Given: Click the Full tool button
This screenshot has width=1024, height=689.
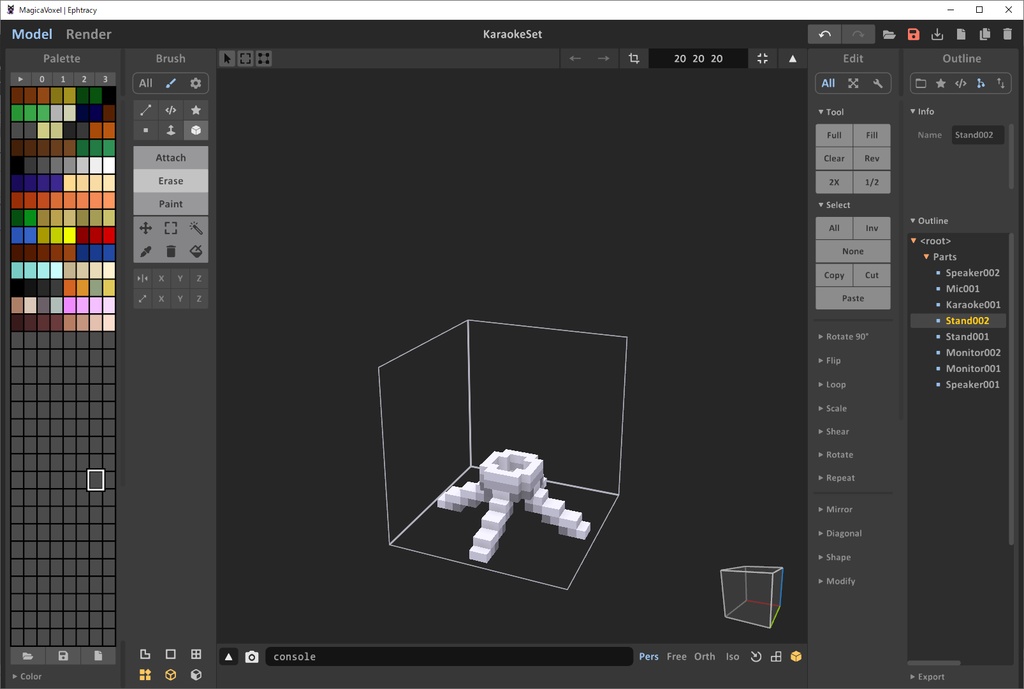Looking at the screenshot, I should pos(834,135).
